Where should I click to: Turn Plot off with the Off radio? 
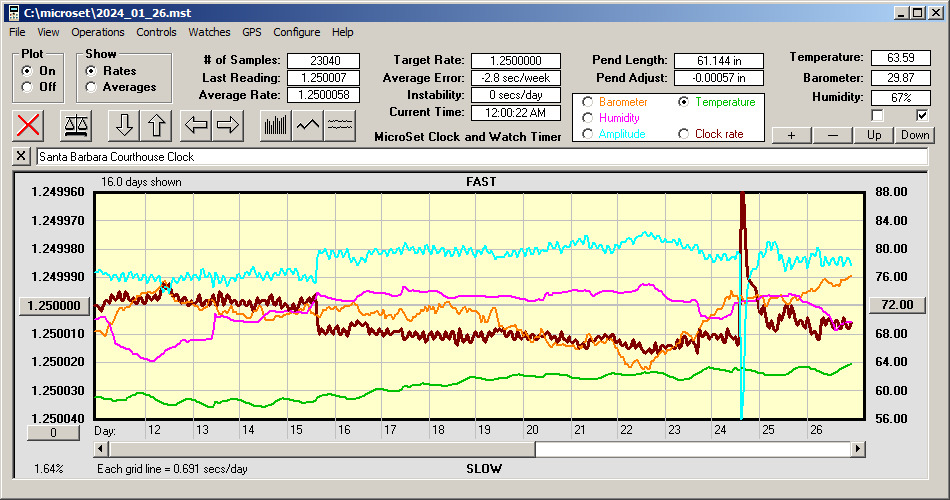[27, 87]
